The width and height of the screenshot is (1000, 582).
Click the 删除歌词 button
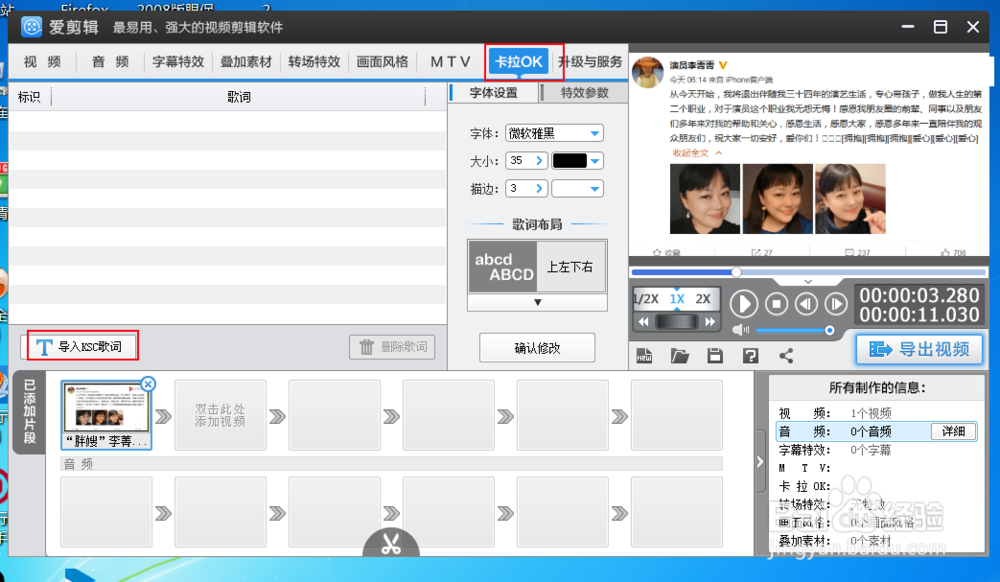coord(392,347)
